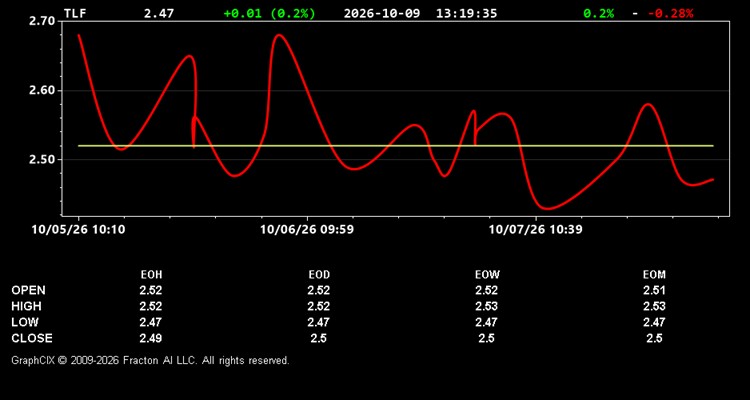Click the EOW column header

[487, 275]
